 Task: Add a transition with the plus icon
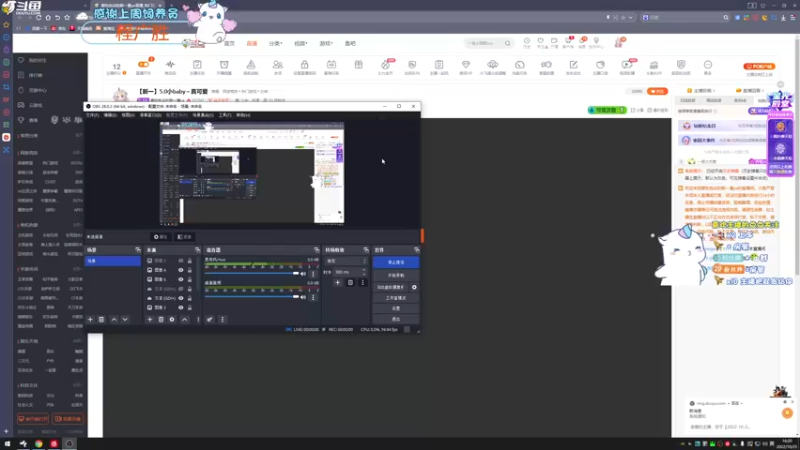pyautogui.click(x=338, y=283)
